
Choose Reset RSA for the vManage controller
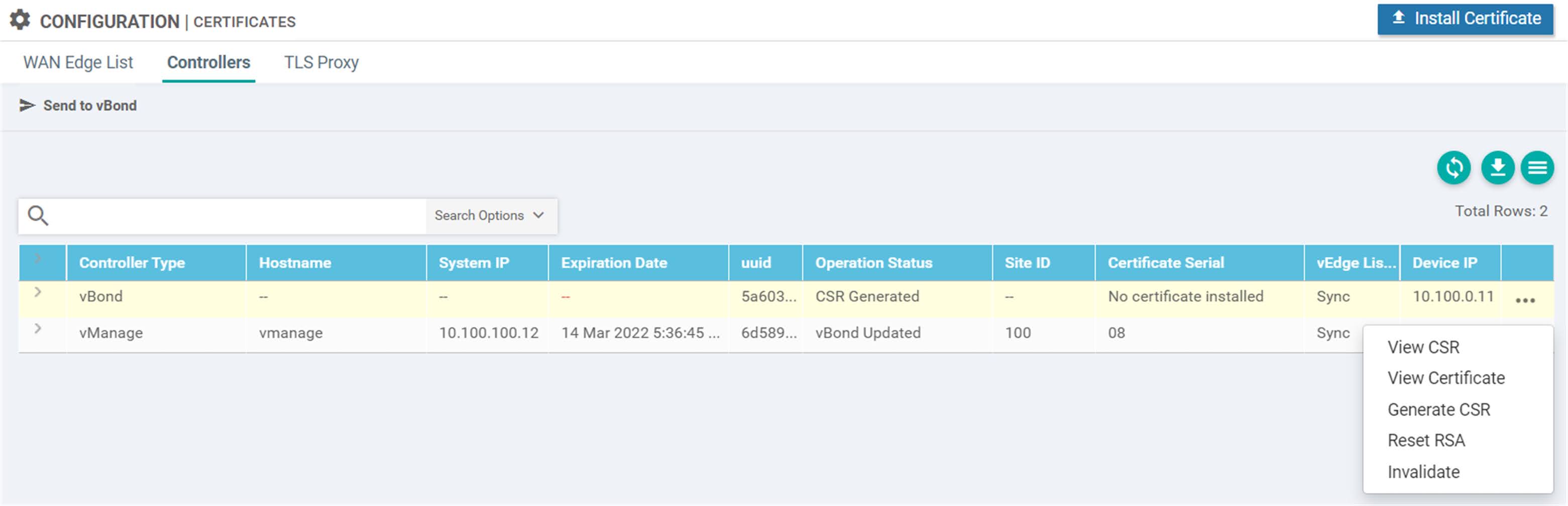(x=1426, y=440)
